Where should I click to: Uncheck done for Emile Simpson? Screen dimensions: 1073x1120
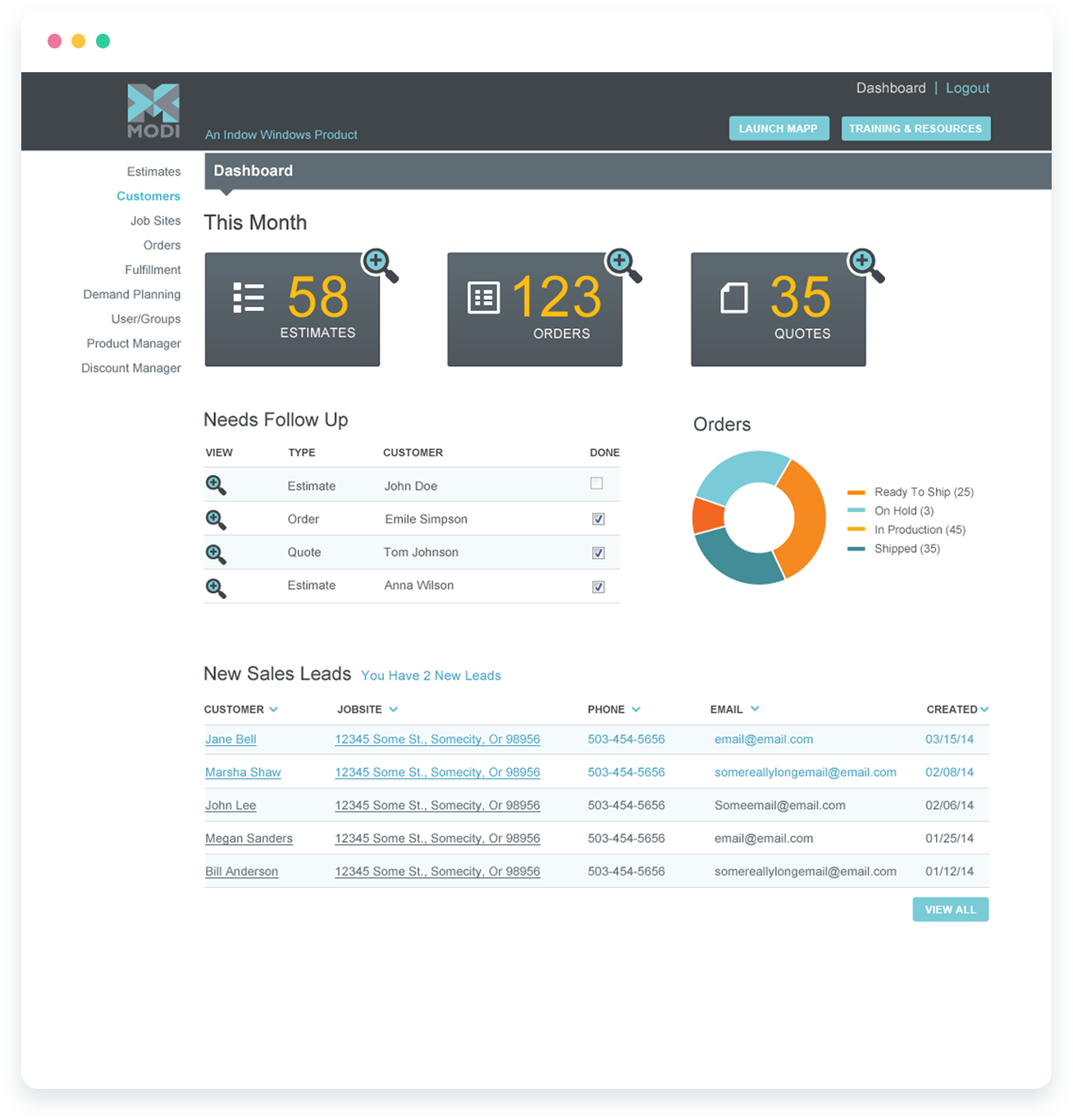click(x=598, y=519)
